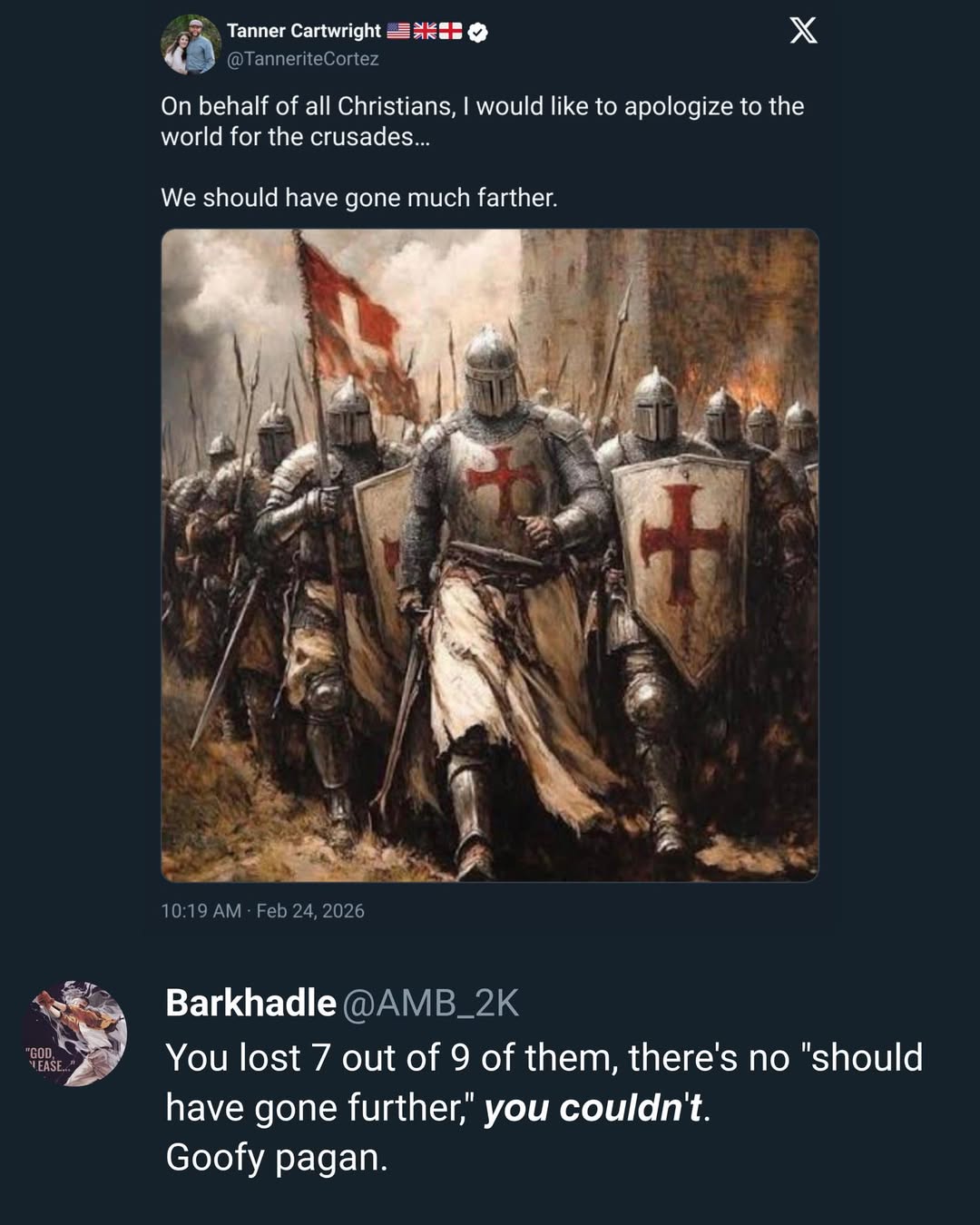The width and height of the screenshot is (980, 1225).
Task: Click the X logo in the top right
Action: point(803,31)
